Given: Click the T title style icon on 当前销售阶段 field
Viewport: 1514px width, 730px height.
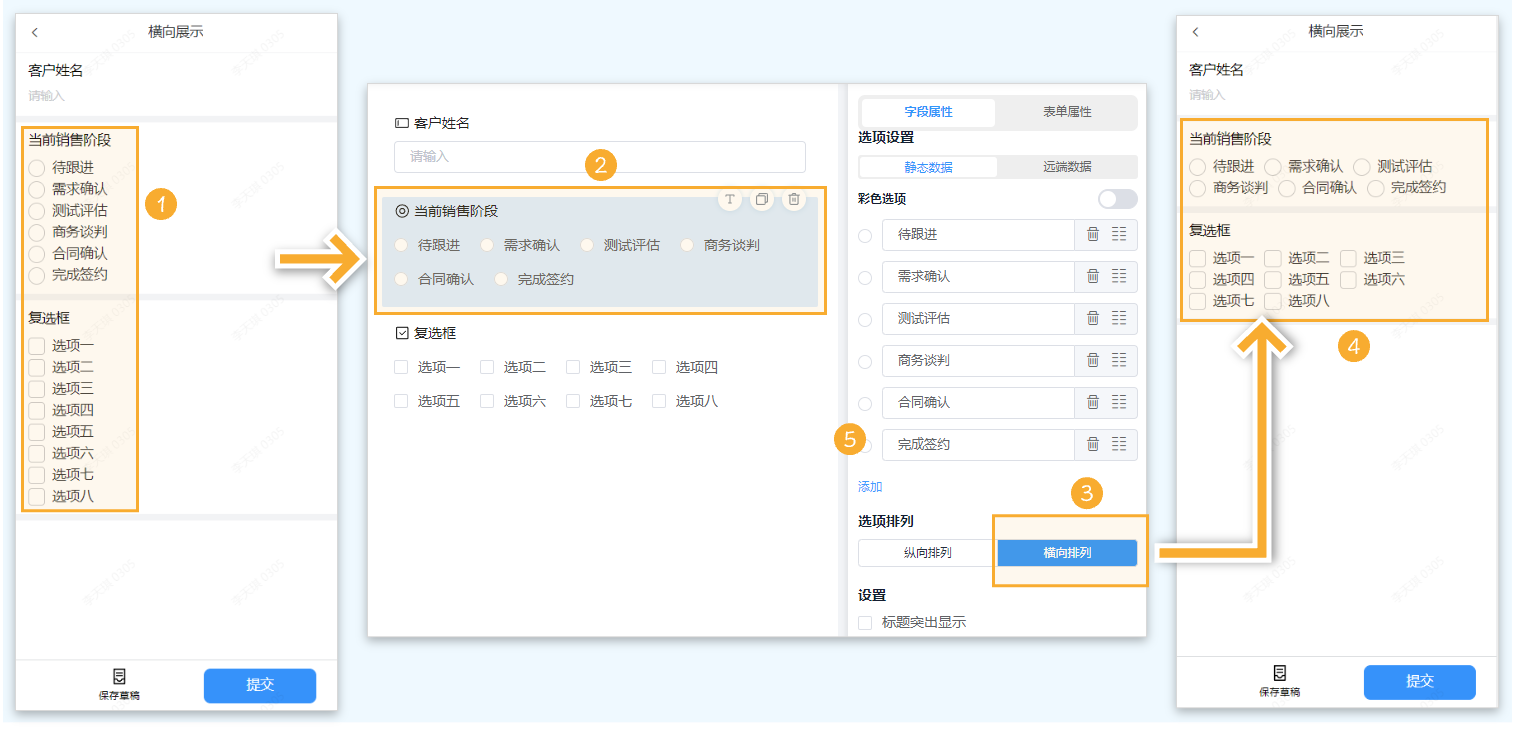Looking at the screenshot, I should [x=730, y=200].
